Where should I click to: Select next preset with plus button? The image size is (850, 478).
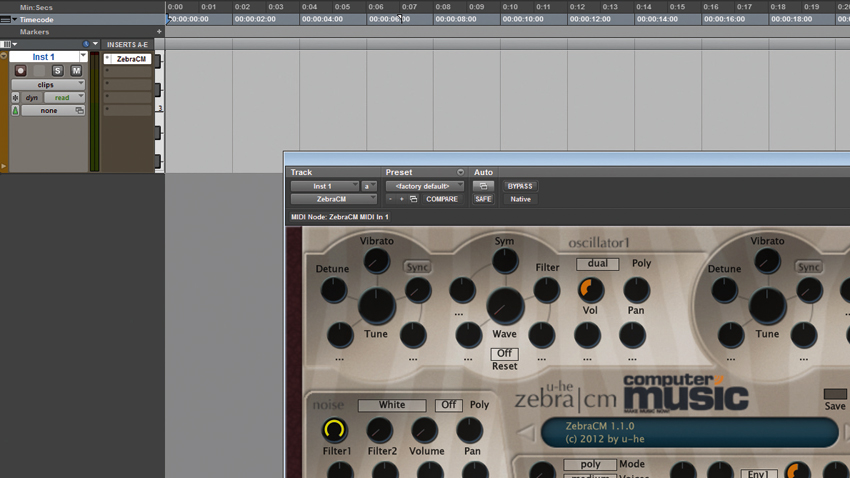coord(402,199)
